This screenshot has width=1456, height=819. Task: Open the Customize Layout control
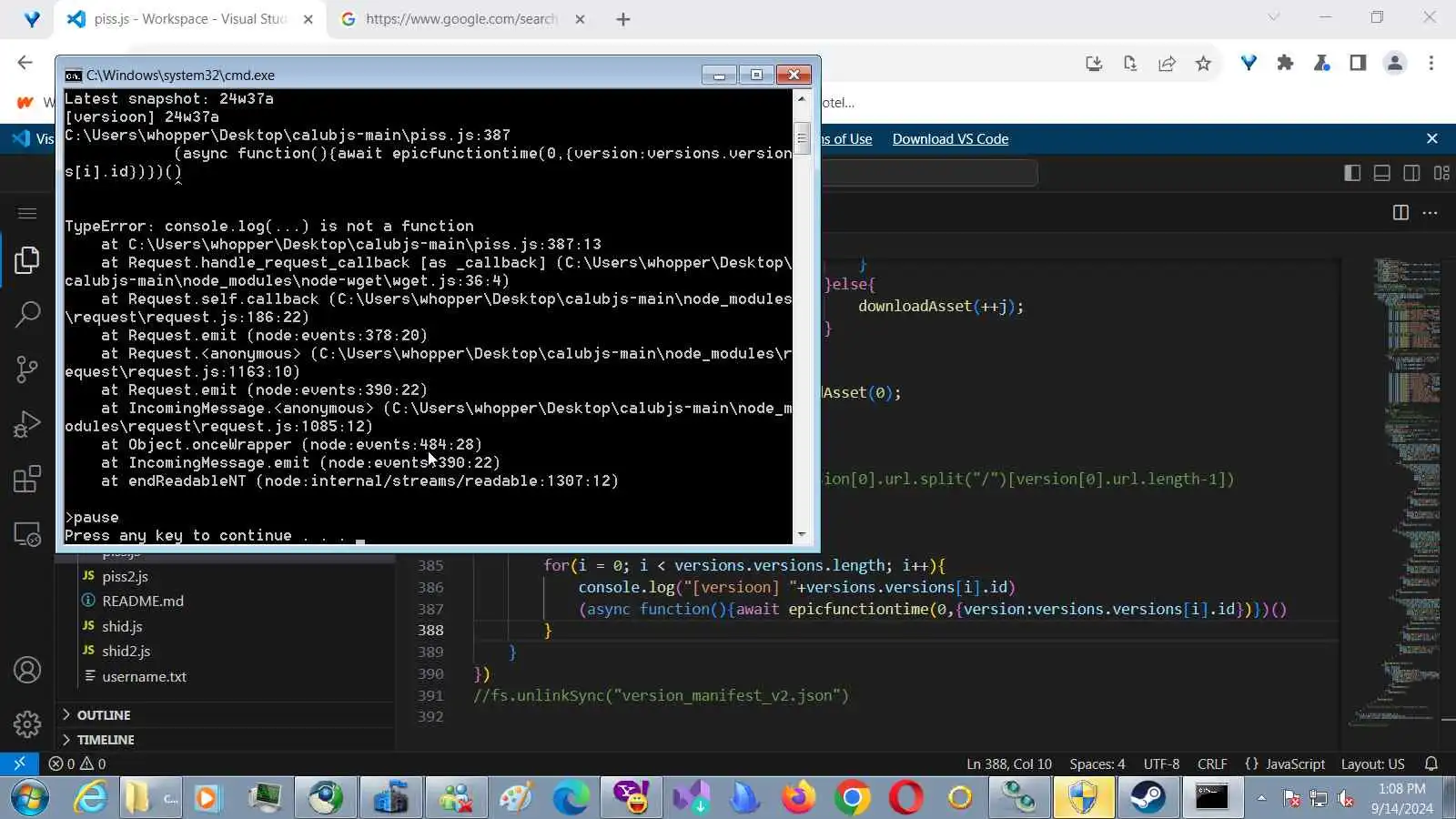point(1442,173)
